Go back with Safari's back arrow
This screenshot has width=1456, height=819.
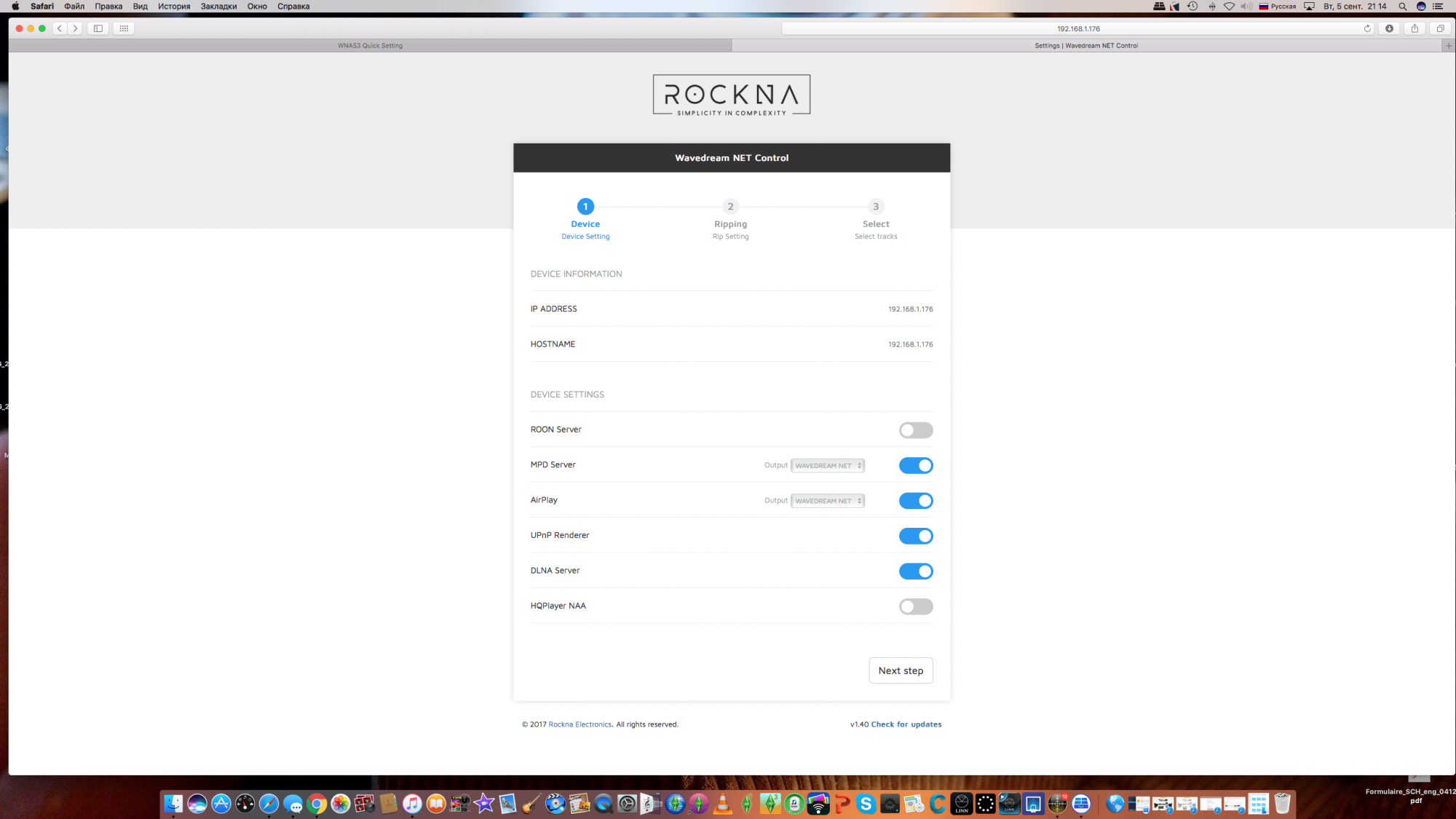click(x=60, y=28)
